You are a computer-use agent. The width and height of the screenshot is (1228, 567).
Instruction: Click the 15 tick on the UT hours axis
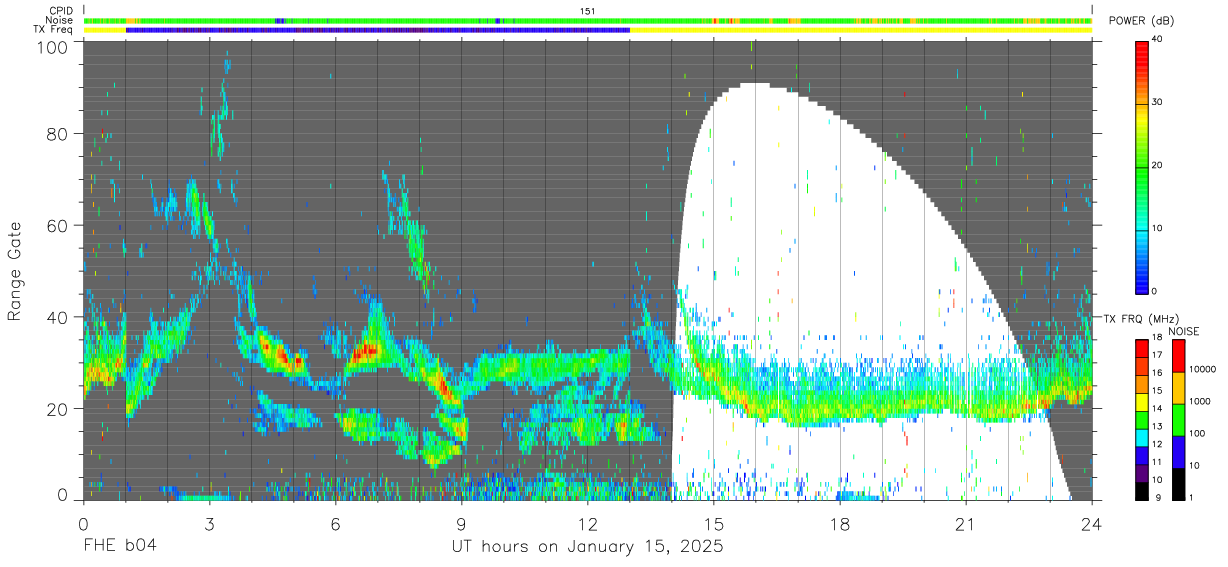(x=714, y=525)
